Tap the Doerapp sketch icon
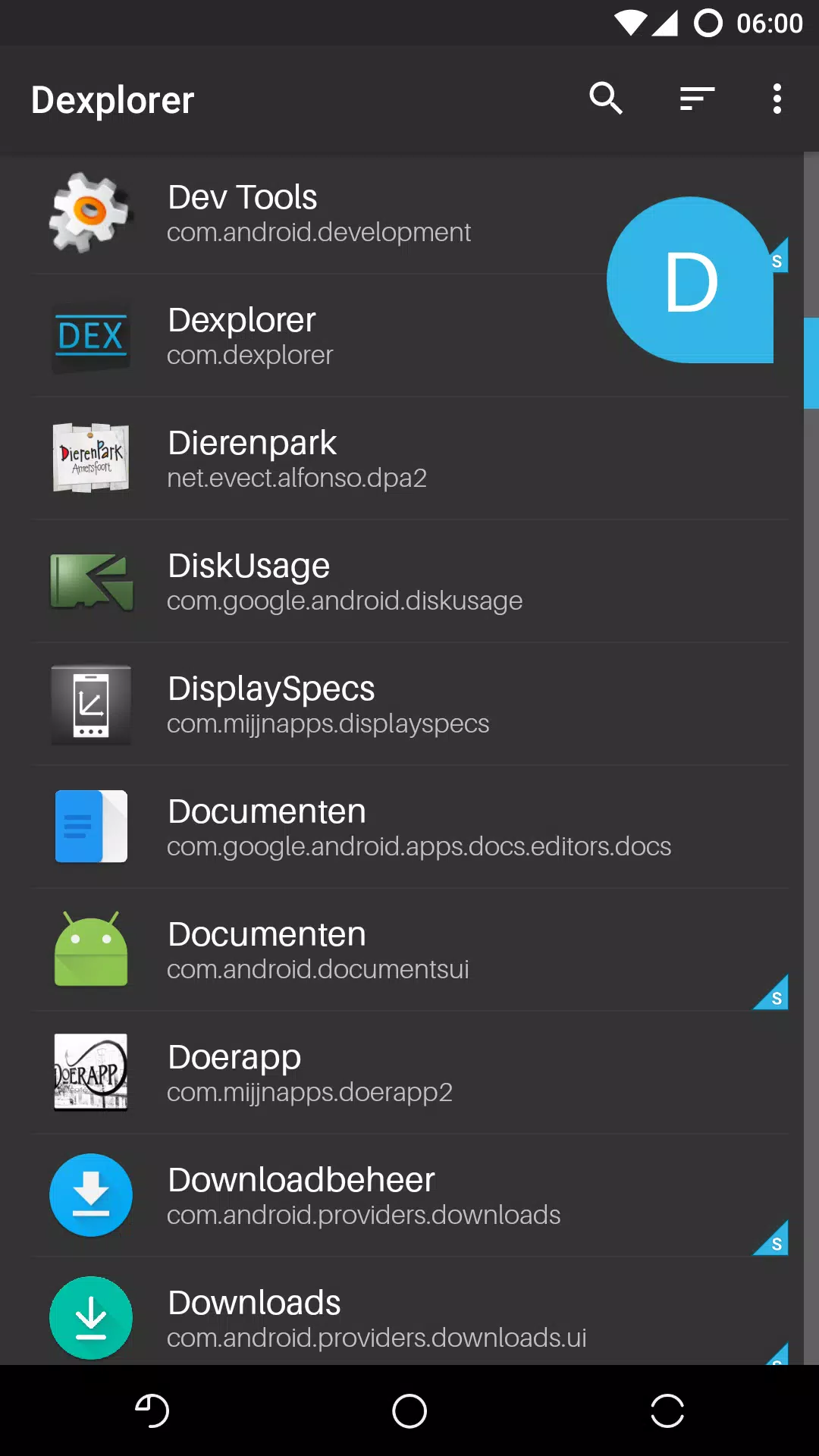Screen dimensions: 819x1456 pyautogui.click(x=91, y=1072)
